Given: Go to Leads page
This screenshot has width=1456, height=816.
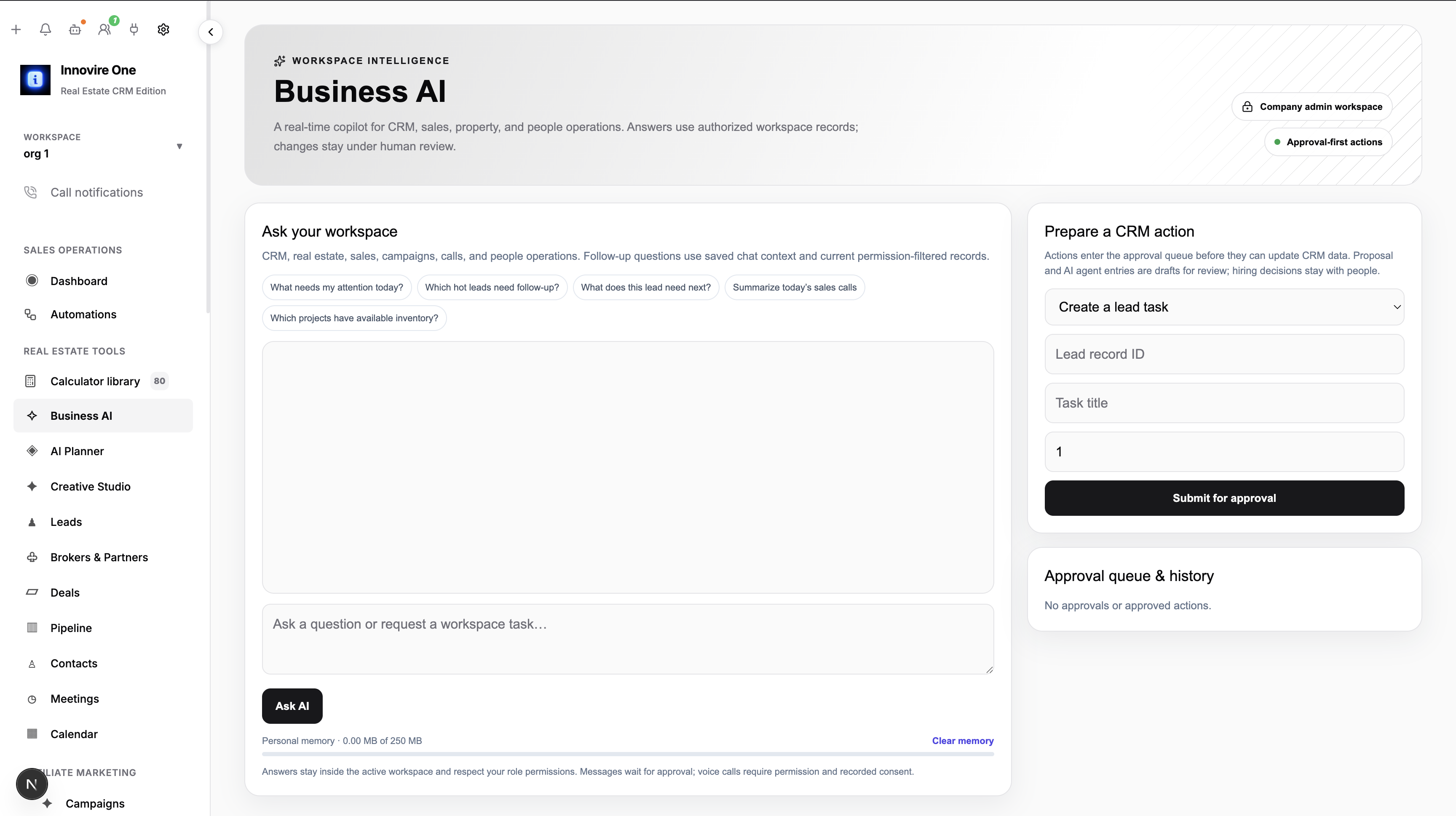Looking at the screenshot, I should click(104, 522).
